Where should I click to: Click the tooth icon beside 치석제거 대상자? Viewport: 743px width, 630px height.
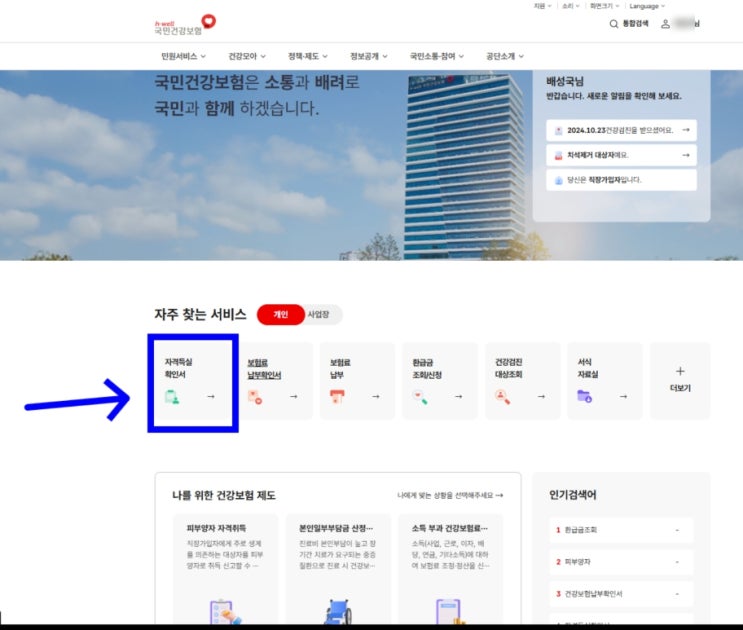click(559, 155)
